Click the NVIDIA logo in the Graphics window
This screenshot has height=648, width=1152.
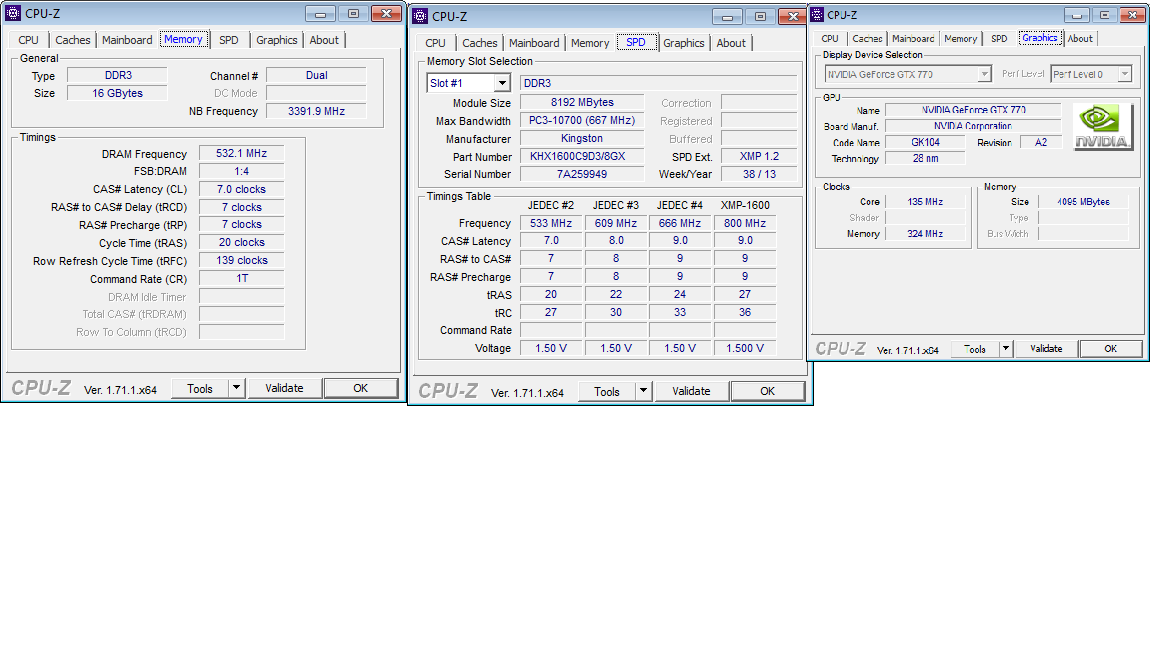(1102, 126)
